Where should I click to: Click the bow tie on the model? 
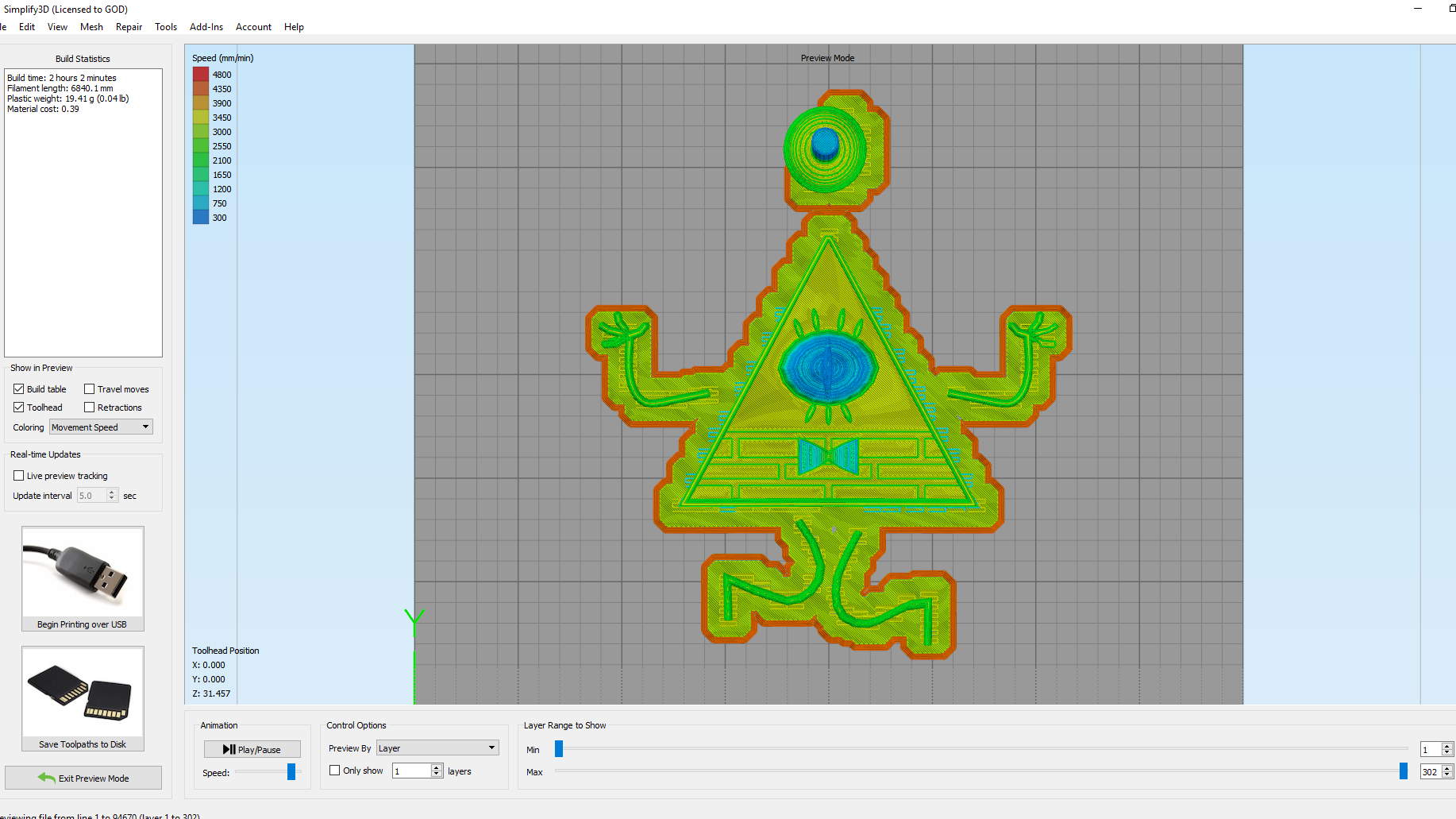(x=828, y=456)
